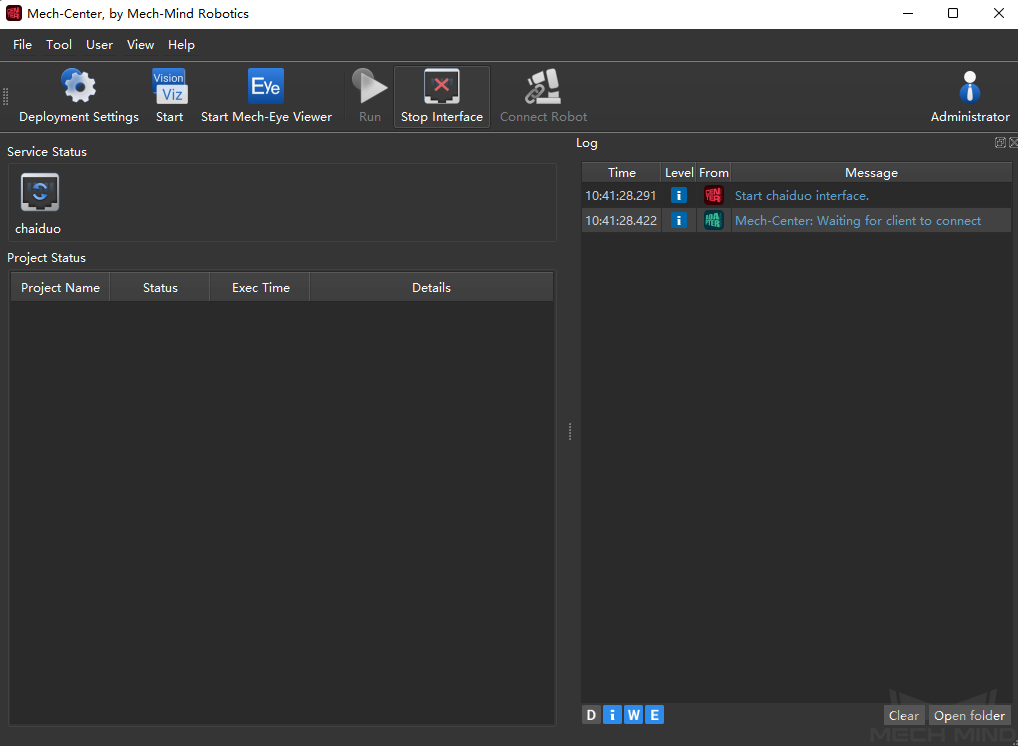Image resolution: width=1018 pixels, height=746 pixels.
Task: Click red Center source icon in log
Action: point(714,195)
